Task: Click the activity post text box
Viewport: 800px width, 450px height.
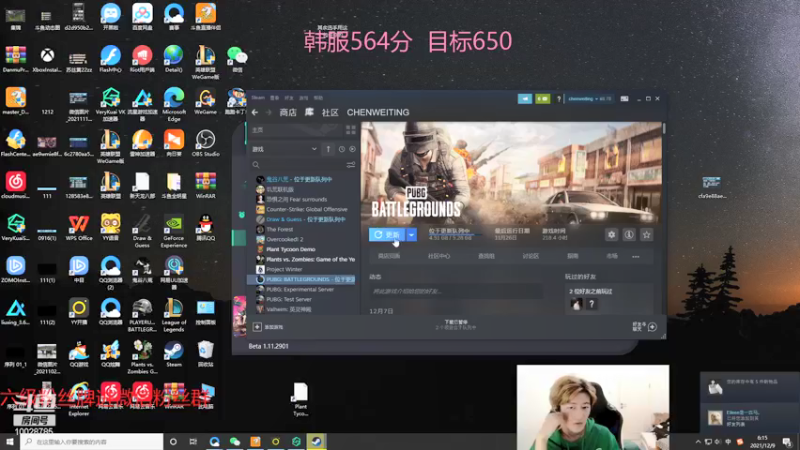Action: click(x=456, y=291)
